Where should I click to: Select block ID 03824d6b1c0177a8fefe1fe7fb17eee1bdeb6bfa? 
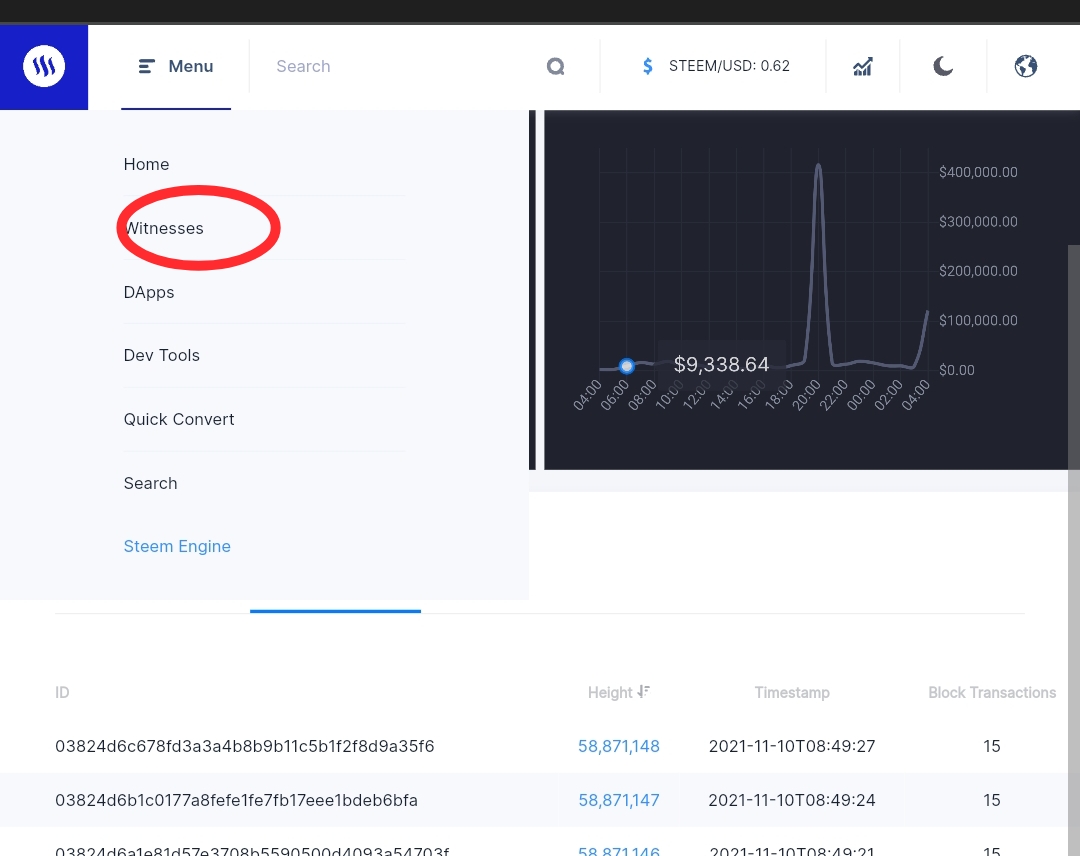pyautogui.click(x=236, y=800)
